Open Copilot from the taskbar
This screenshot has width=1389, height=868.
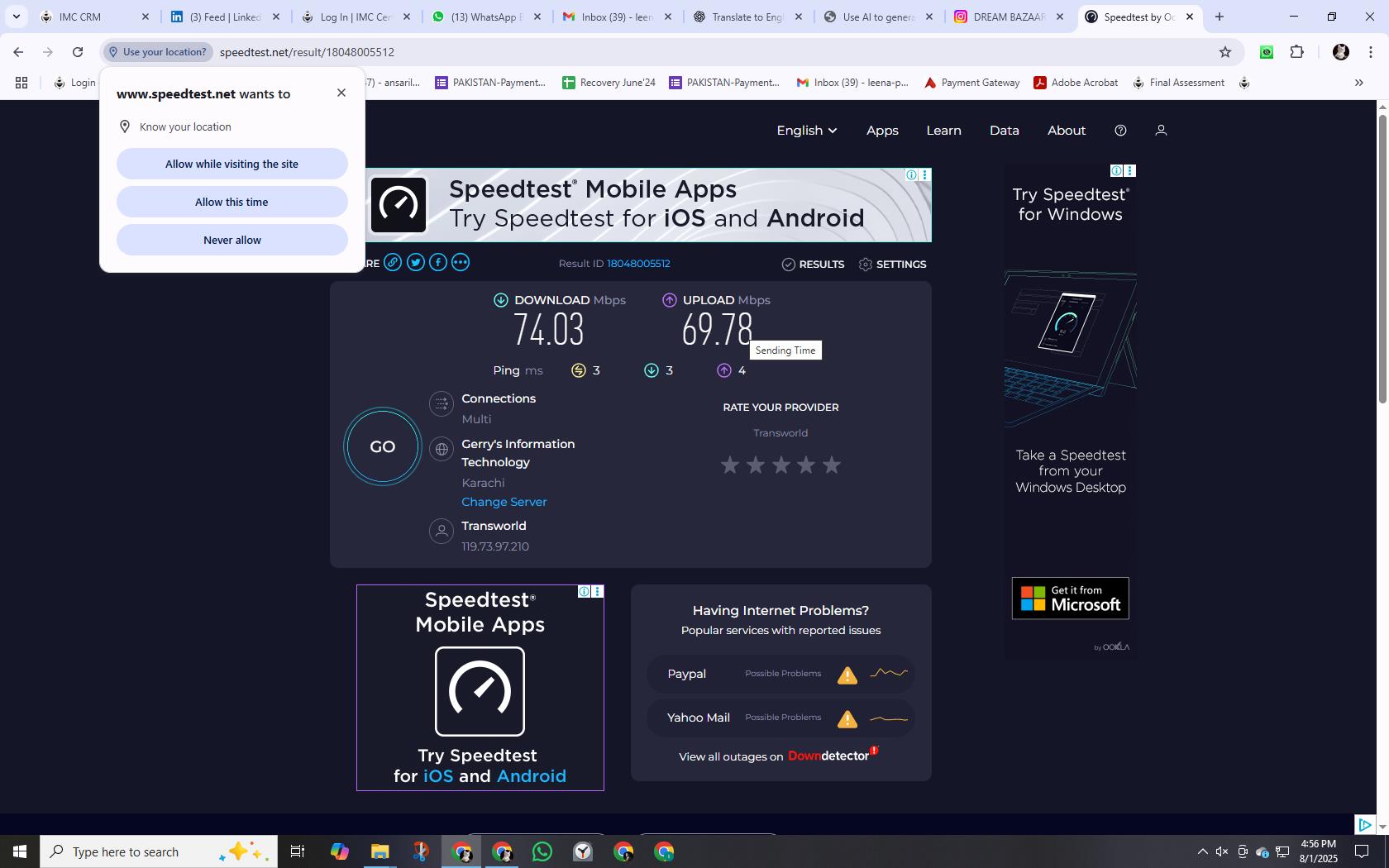point(339,851)
